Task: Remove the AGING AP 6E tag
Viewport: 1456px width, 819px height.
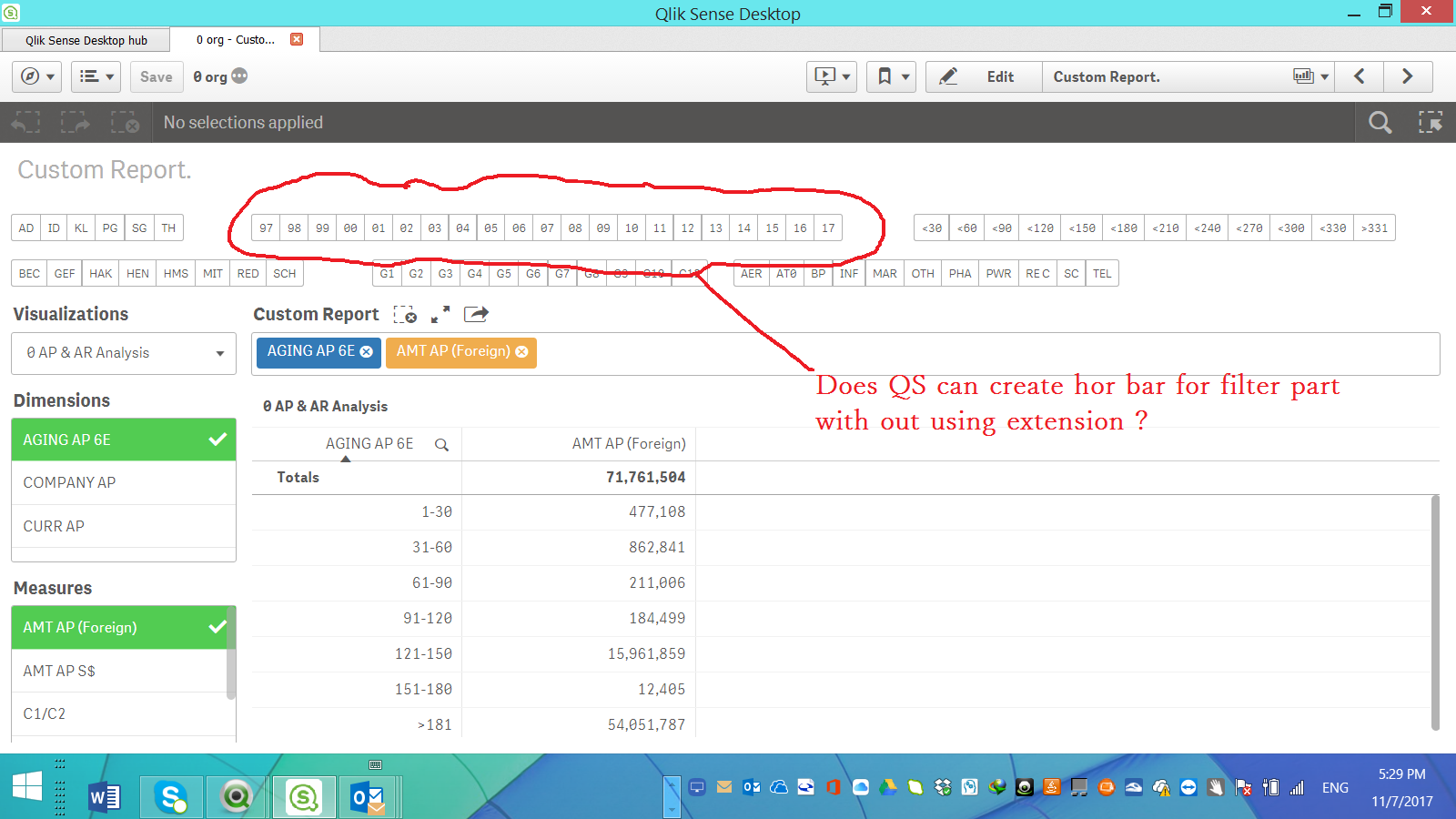Action: [x=367, y=352]
